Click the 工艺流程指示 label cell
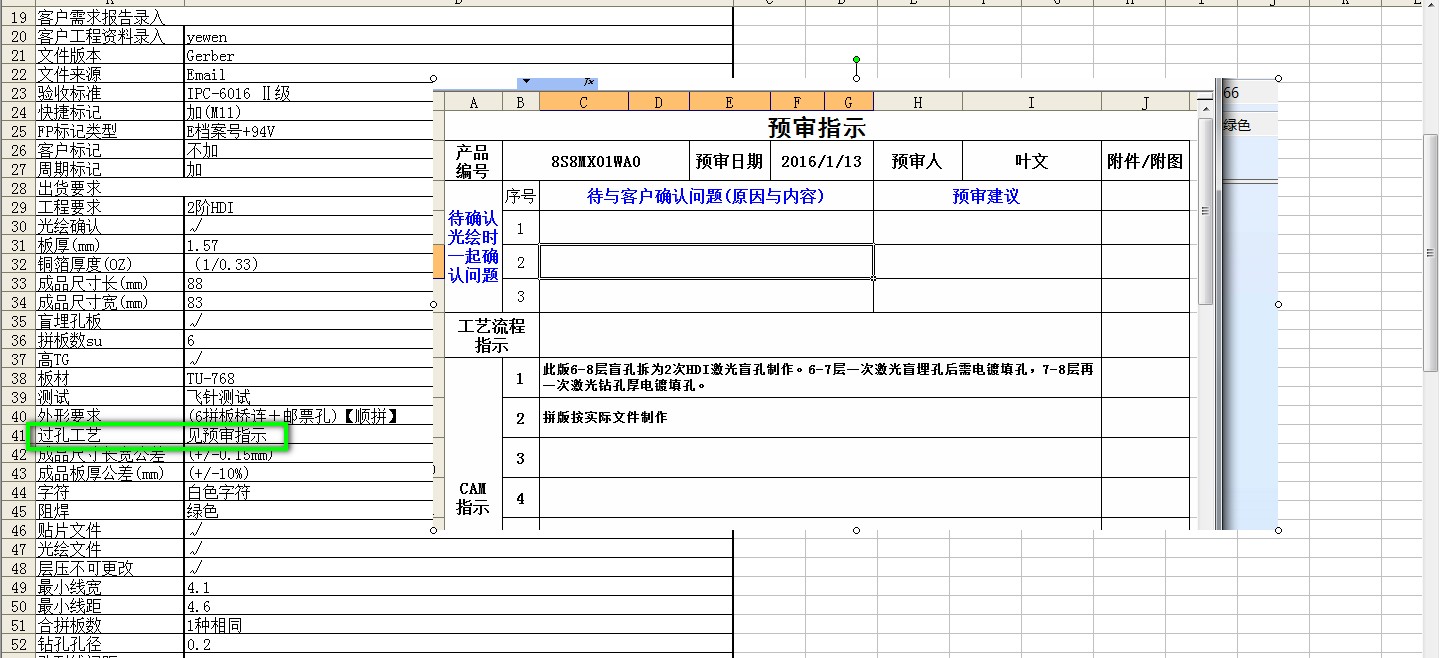The image size is (1440, 658). click(491, 335)
